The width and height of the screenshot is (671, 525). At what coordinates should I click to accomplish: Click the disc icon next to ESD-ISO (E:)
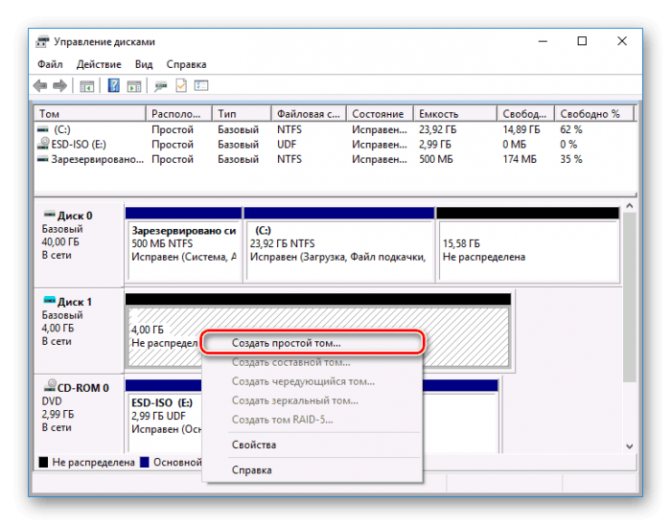tap(43, 143)
